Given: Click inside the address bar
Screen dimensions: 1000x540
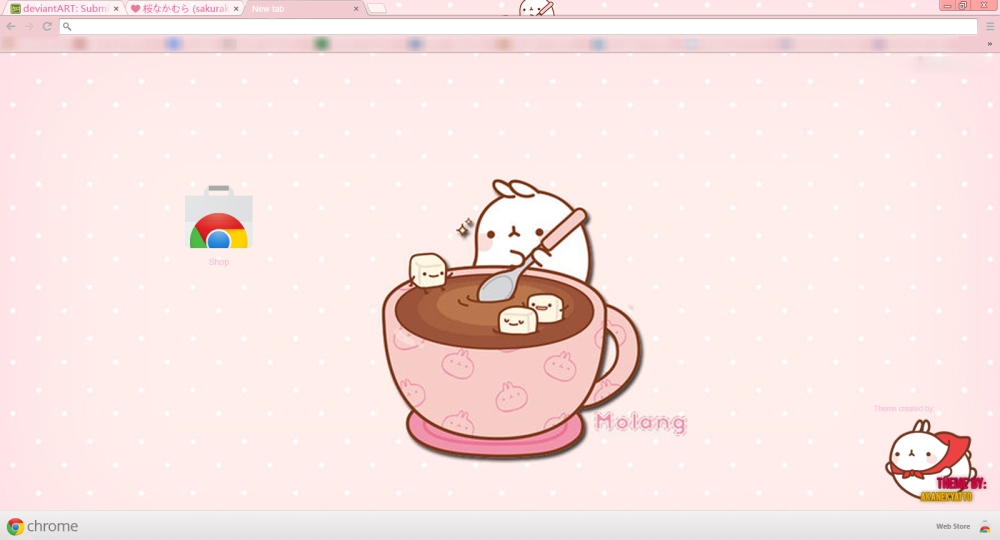Looking at the screenshot, I should [x=500, y=26].
